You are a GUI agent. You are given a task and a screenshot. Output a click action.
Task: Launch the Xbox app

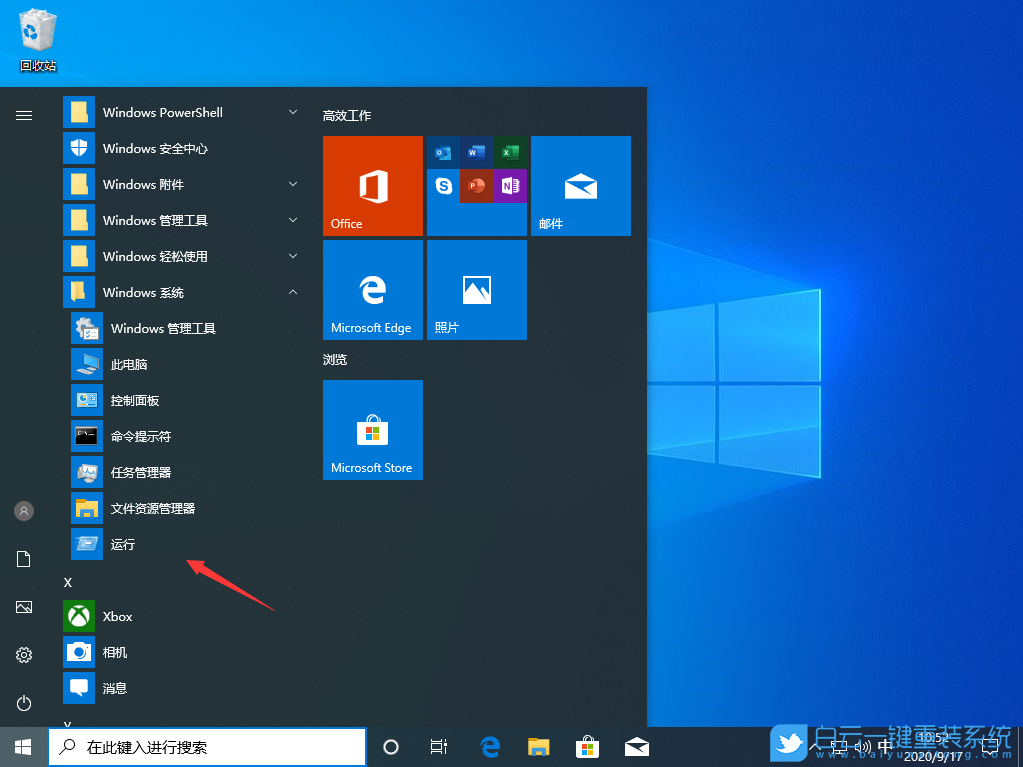pyautogui.click(x=115, y=616)
